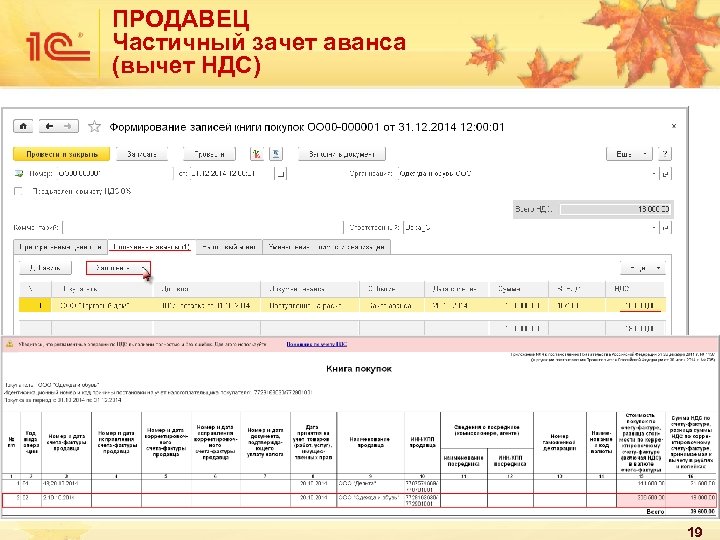The height and width of the screenshot is (540, 720).
Task: Go to the home page via house icon
Action: [23, 126]
